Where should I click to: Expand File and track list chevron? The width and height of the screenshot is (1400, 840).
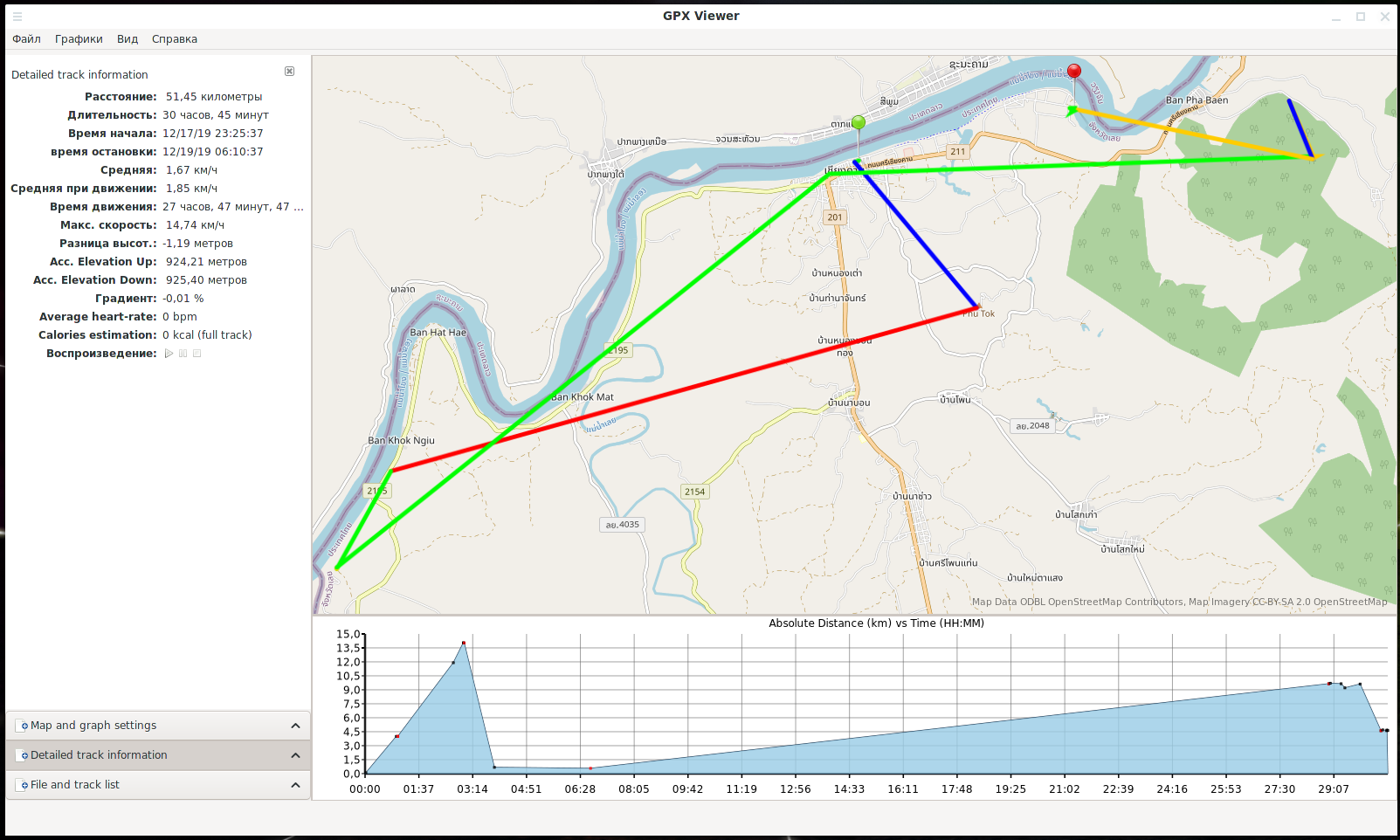[x=295, y=785]
